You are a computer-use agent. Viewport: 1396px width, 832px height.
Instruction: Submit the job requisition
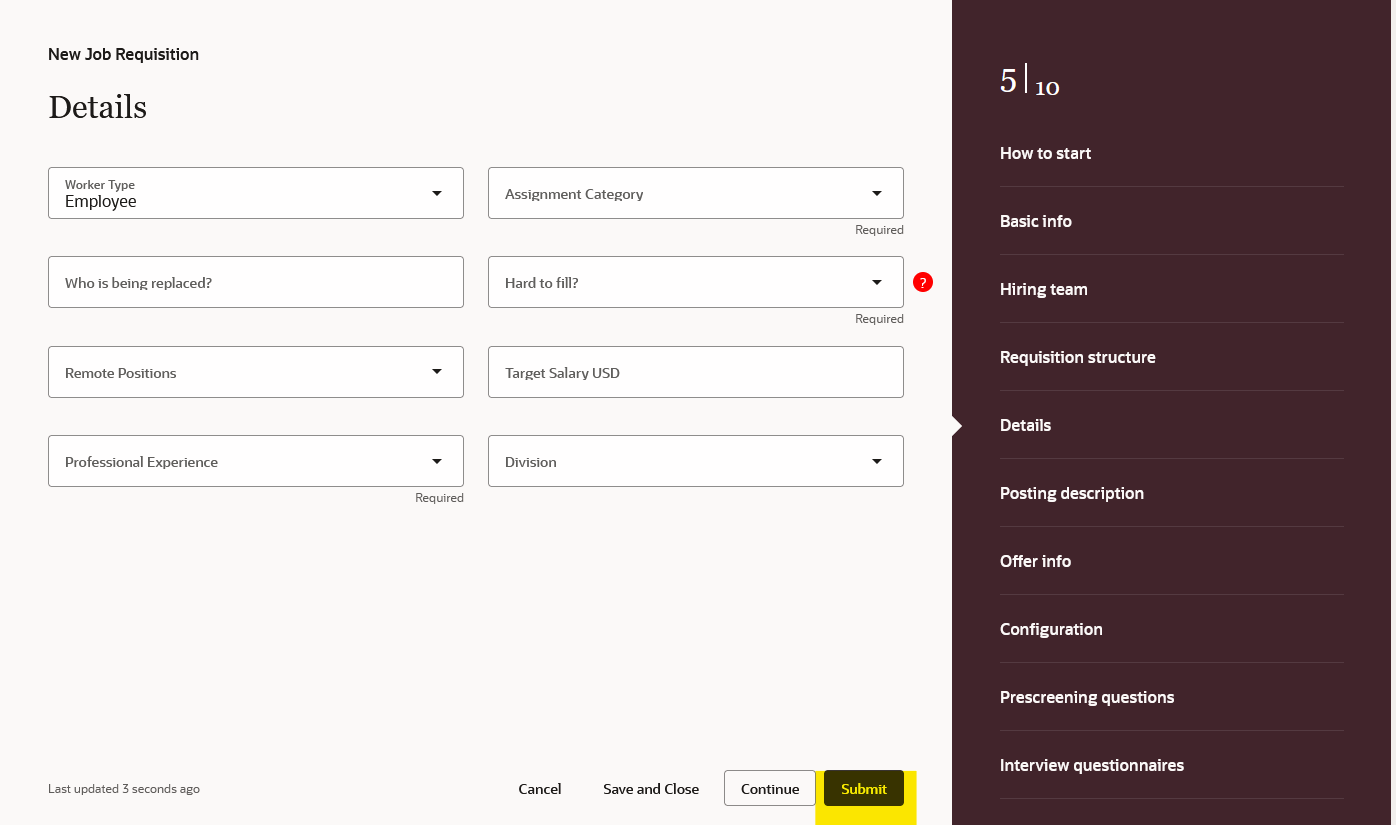pyautogui.click(x=864, y=789)
